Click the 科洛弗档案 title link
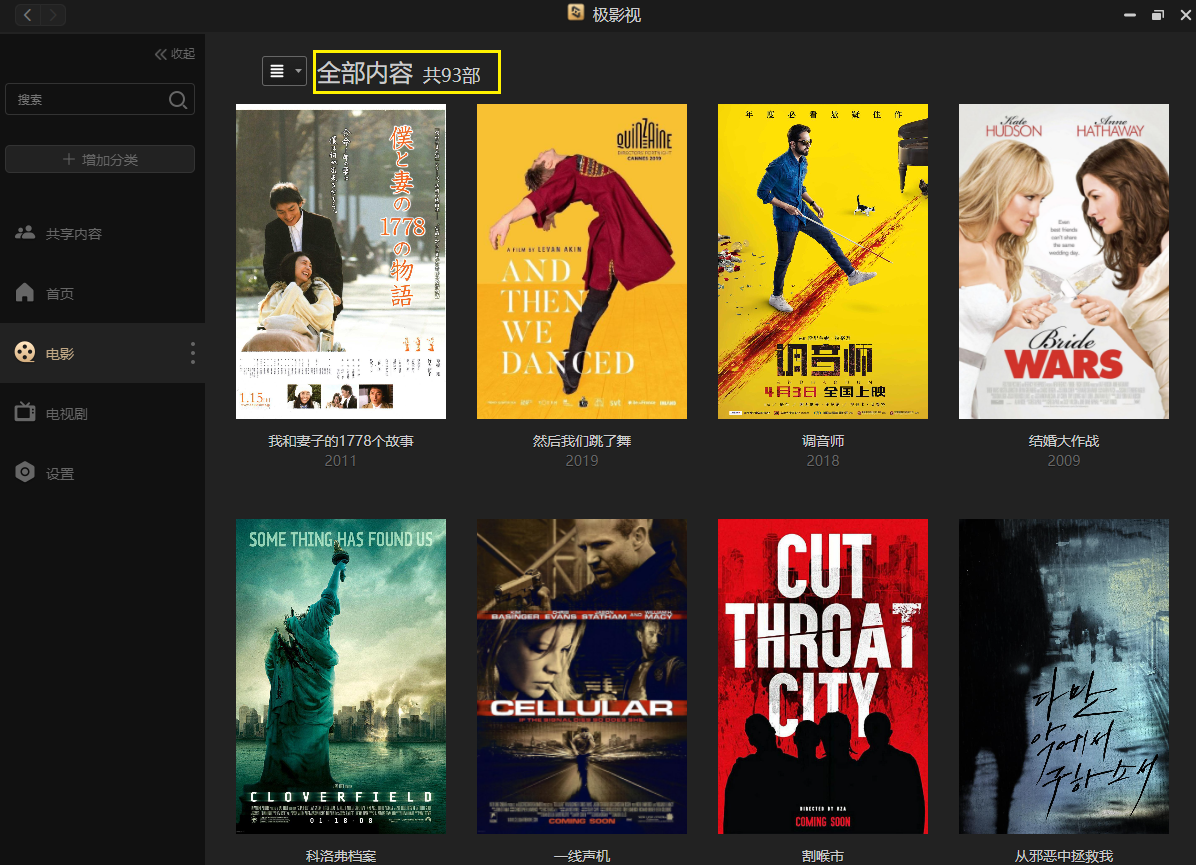Image resolution: width=1196 pixels, height=865 pixels. tap(341, 856)
